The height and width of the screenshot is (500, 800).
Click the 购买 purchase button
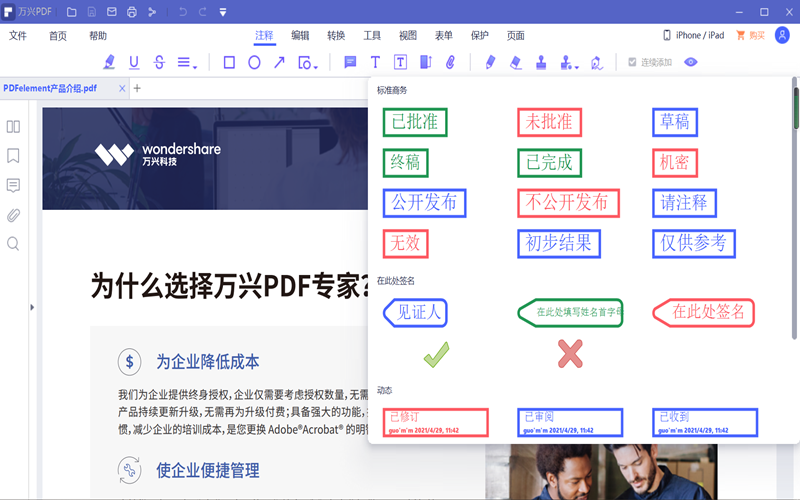(750, 35)
